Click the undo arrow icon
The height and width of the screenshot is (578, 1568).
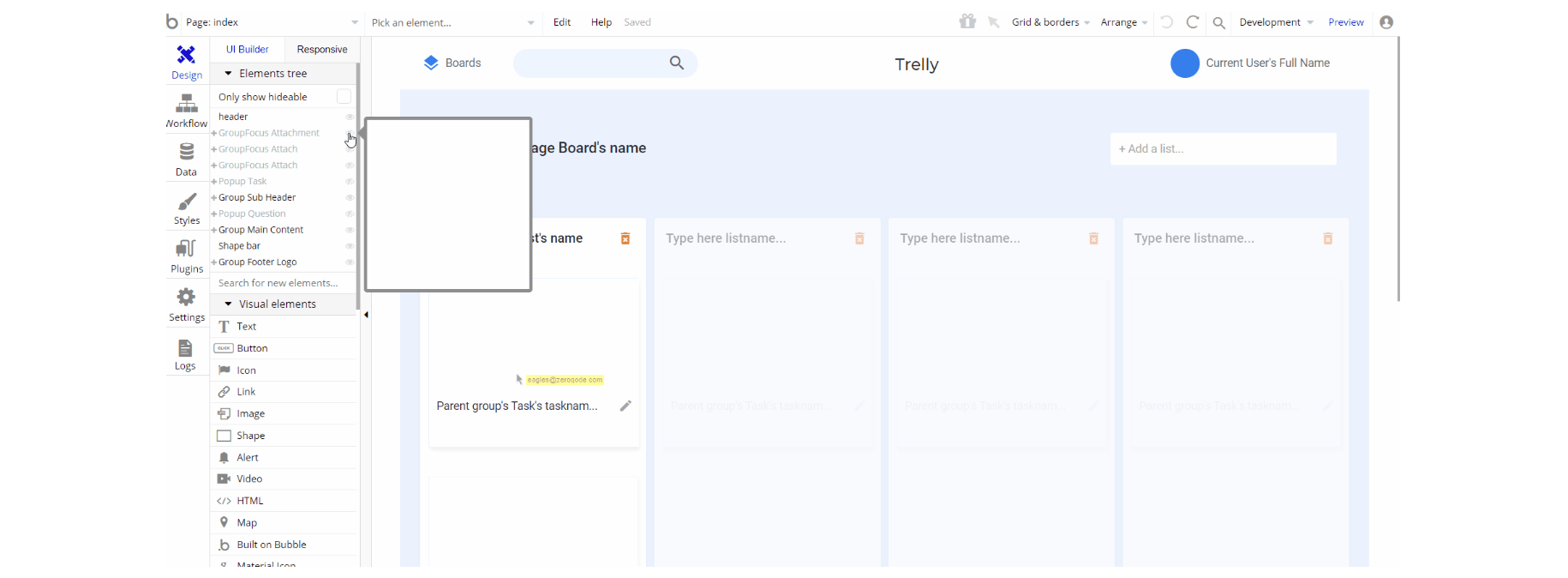click(x=1166, y=22)
